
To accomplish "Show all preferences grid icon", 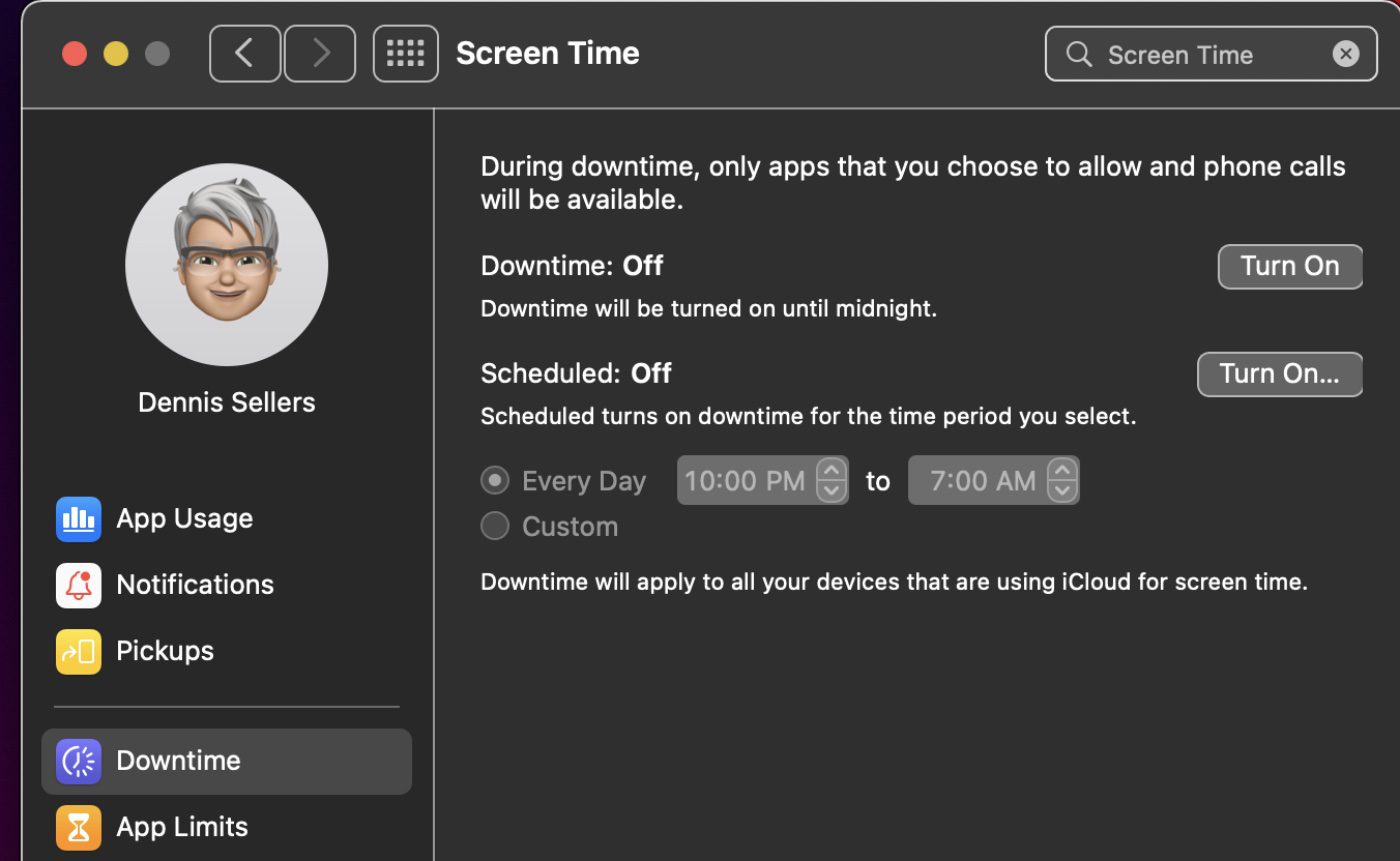I will tap(405, 53).
